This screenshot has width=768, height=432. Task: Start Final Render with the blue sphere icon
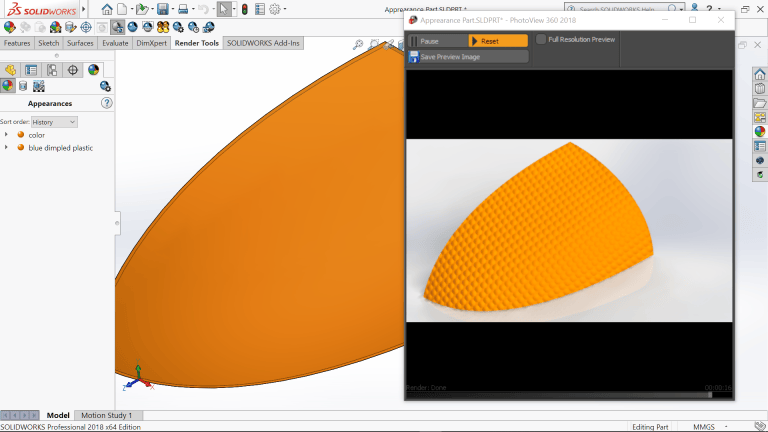coord(132,27)
